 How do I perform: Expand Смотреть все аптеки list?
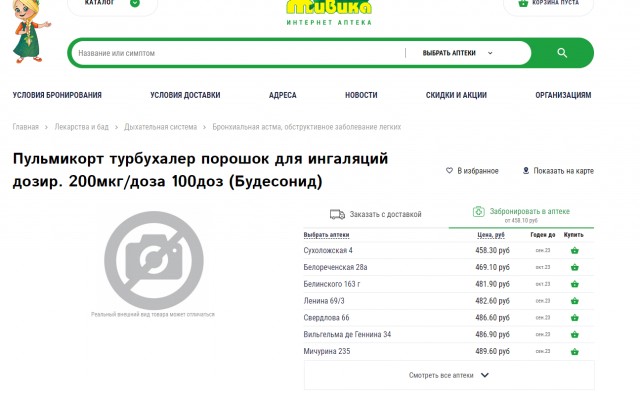pyautogui.click(x=449, y=375)
